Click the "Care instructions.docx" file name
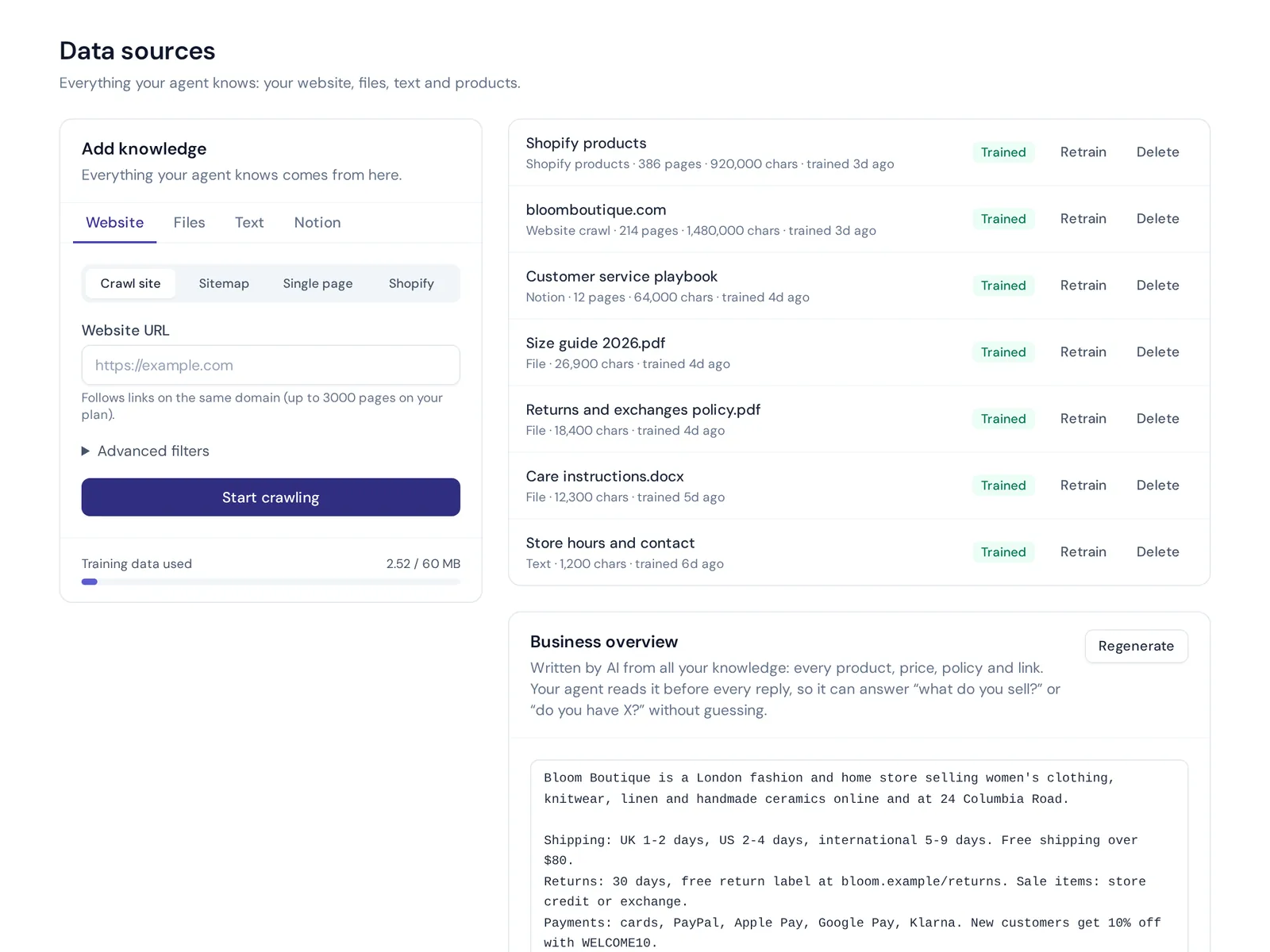 pos(605,477)
